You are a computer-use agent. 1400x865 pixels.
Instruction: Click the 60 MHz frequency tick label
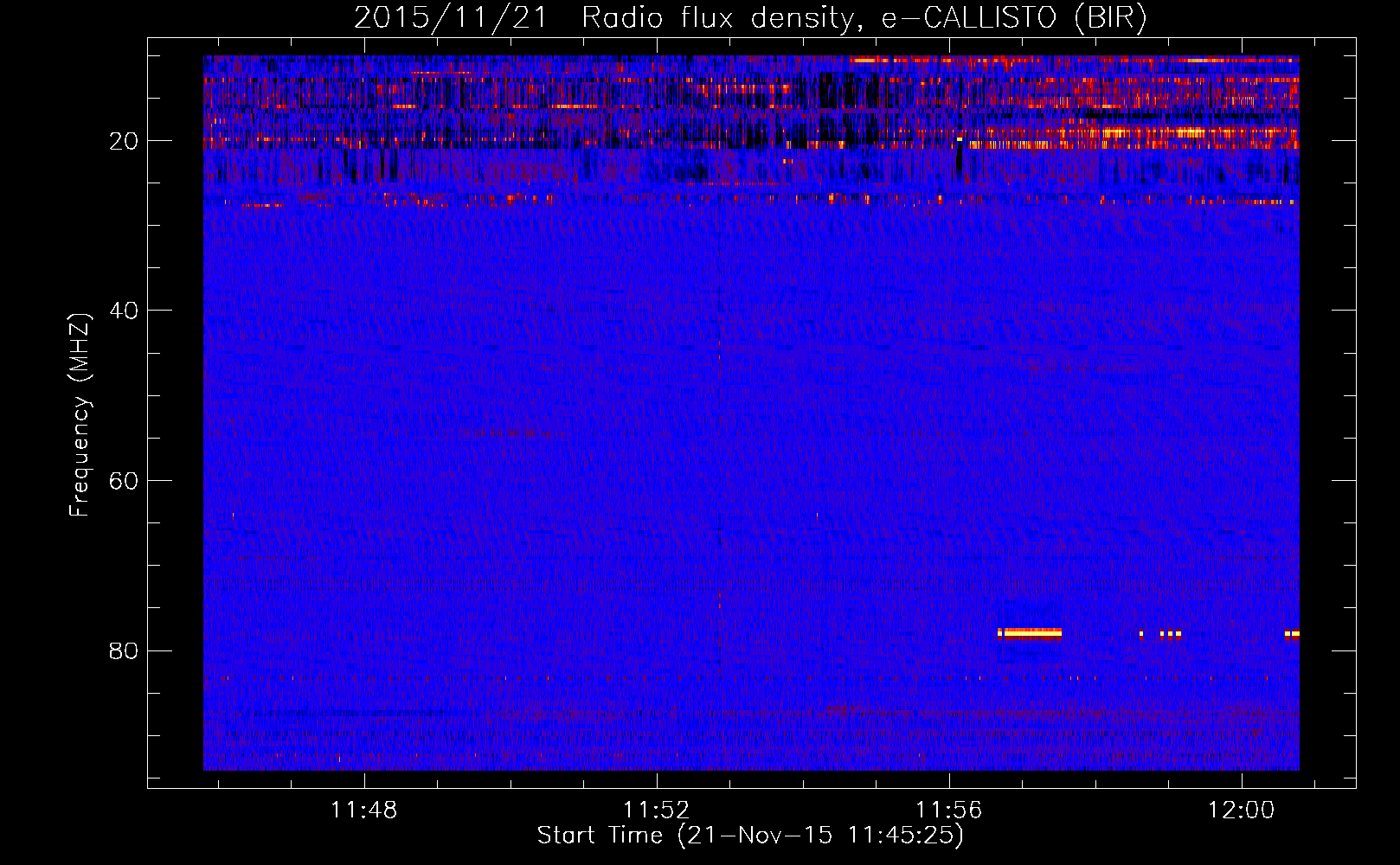pos(124,481)
